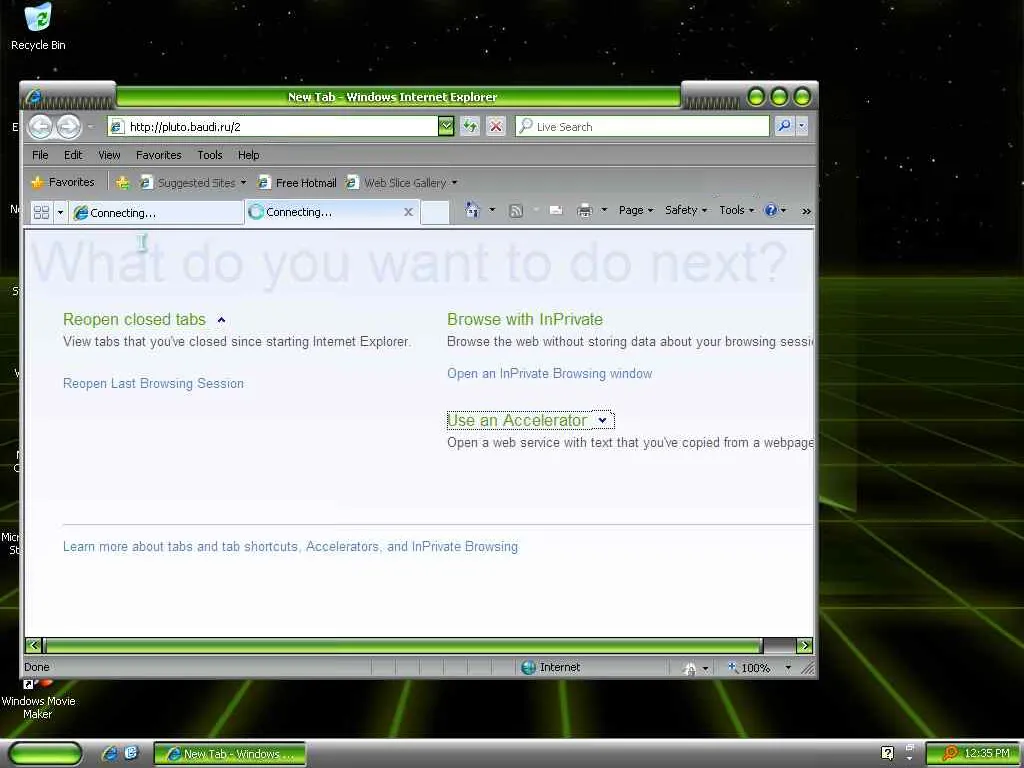Open the Tools menu in the menu bar

[x=210, y=155]
